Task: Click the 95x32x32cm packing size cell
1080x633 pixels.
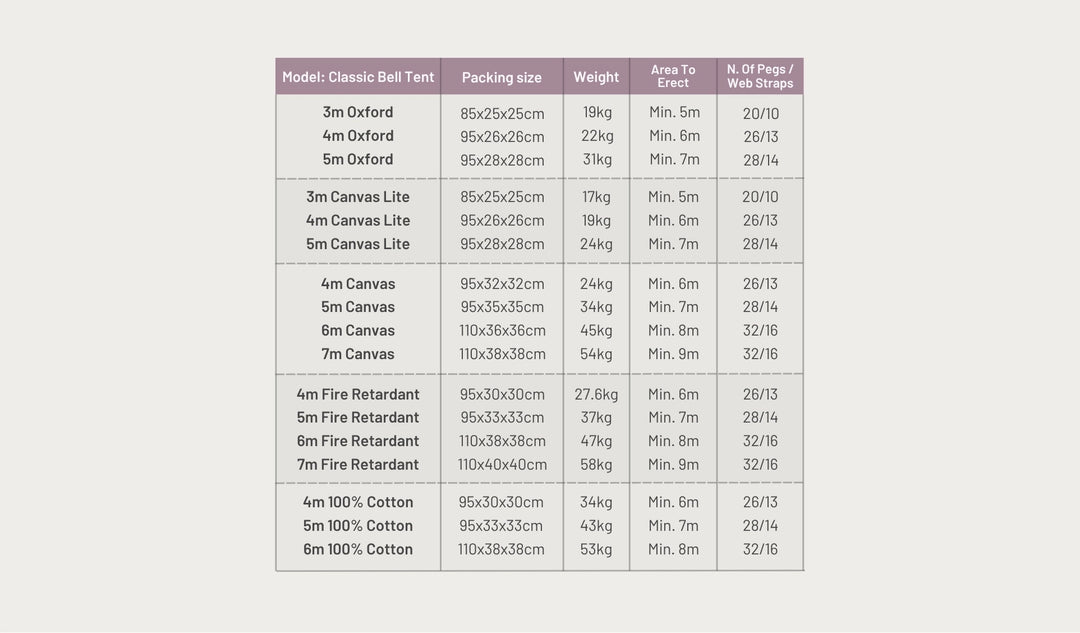Action: click(x=502, y=284)
